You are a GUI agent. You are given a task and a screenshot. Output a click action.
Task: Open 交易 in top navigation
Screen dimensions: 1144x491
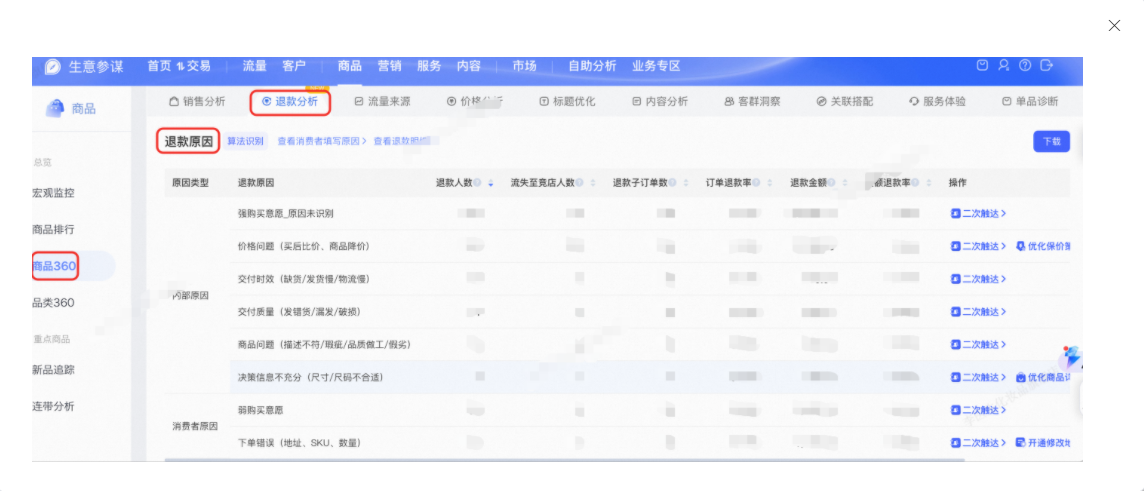(198, 66)
